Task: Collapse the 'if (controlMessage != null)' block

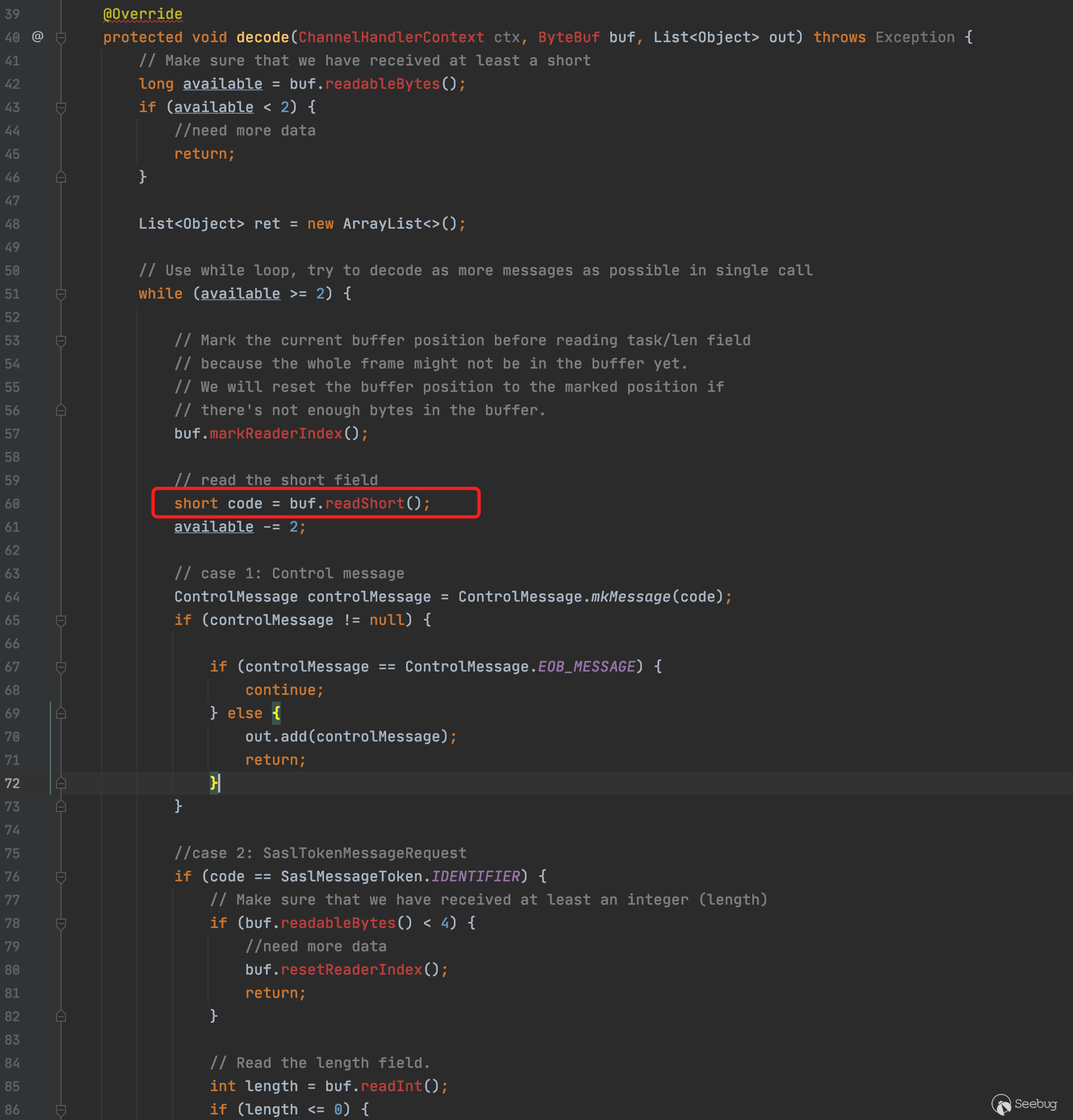Action: point(61,620)
